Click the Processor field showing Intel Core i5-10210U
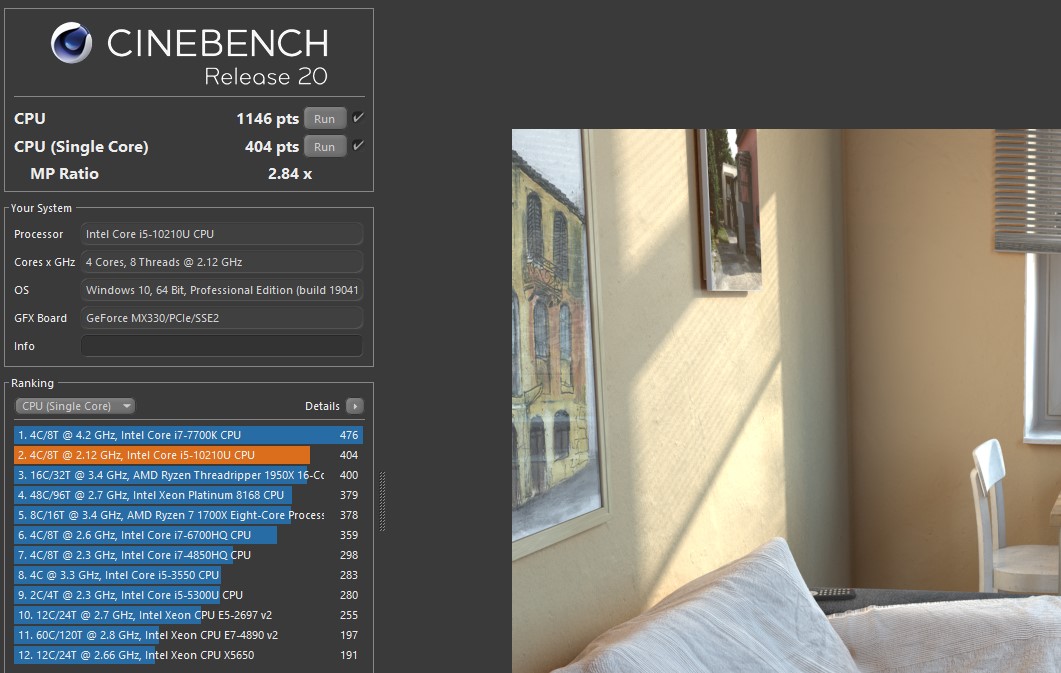Image resolution: width=1061 pixels, height=673 pixels. point(221,234)
